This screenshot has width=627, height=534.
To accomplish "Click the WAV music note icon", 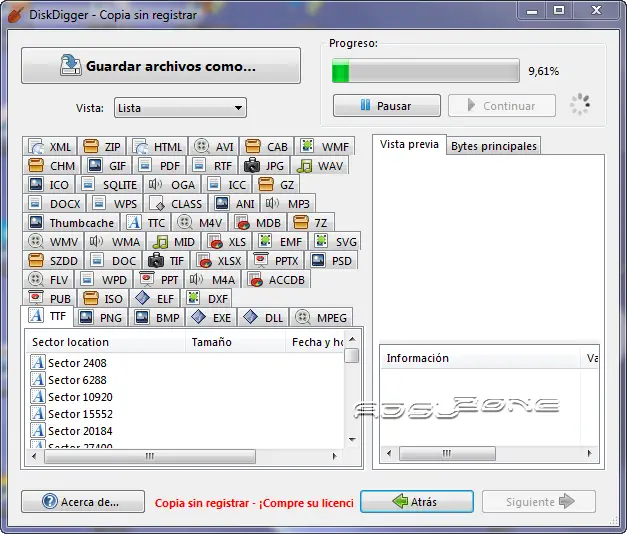I will point(304,165).
